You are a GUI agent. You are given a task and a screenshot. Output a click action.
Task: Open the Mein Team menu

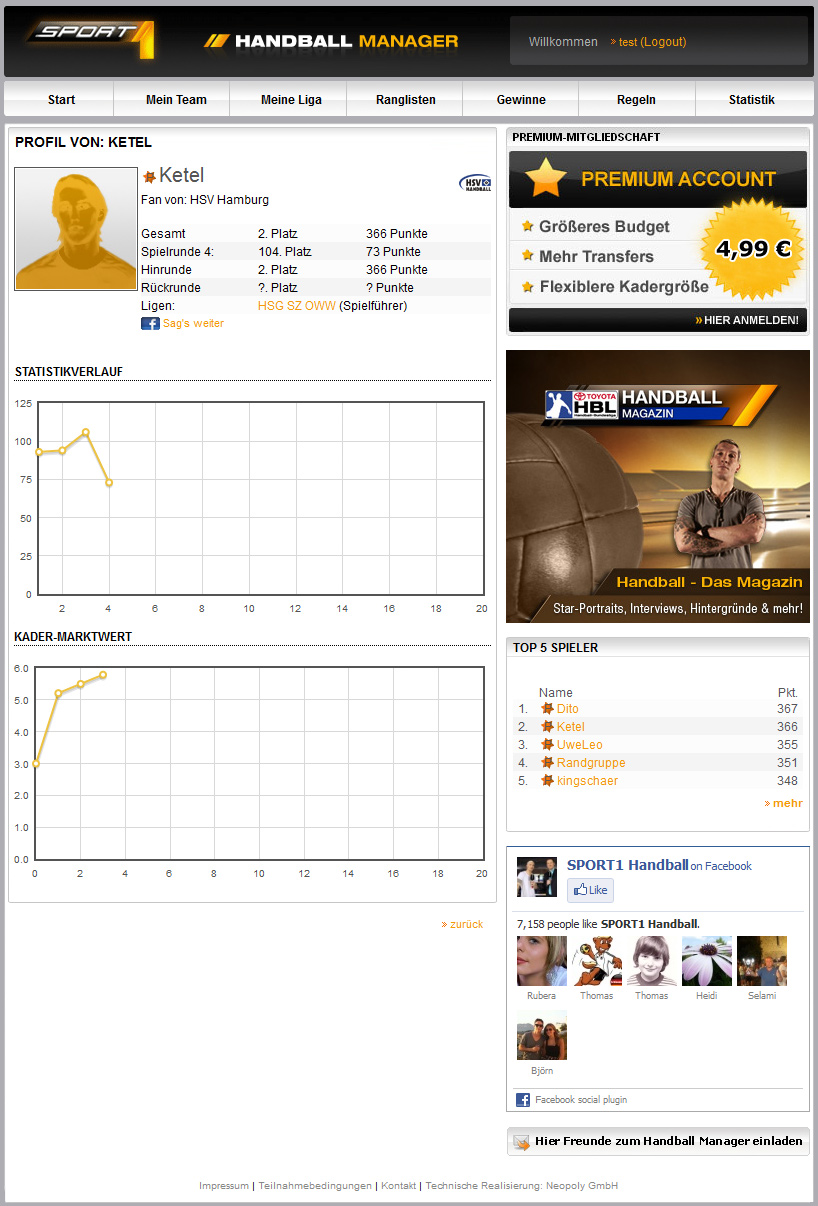pos(176,100)
